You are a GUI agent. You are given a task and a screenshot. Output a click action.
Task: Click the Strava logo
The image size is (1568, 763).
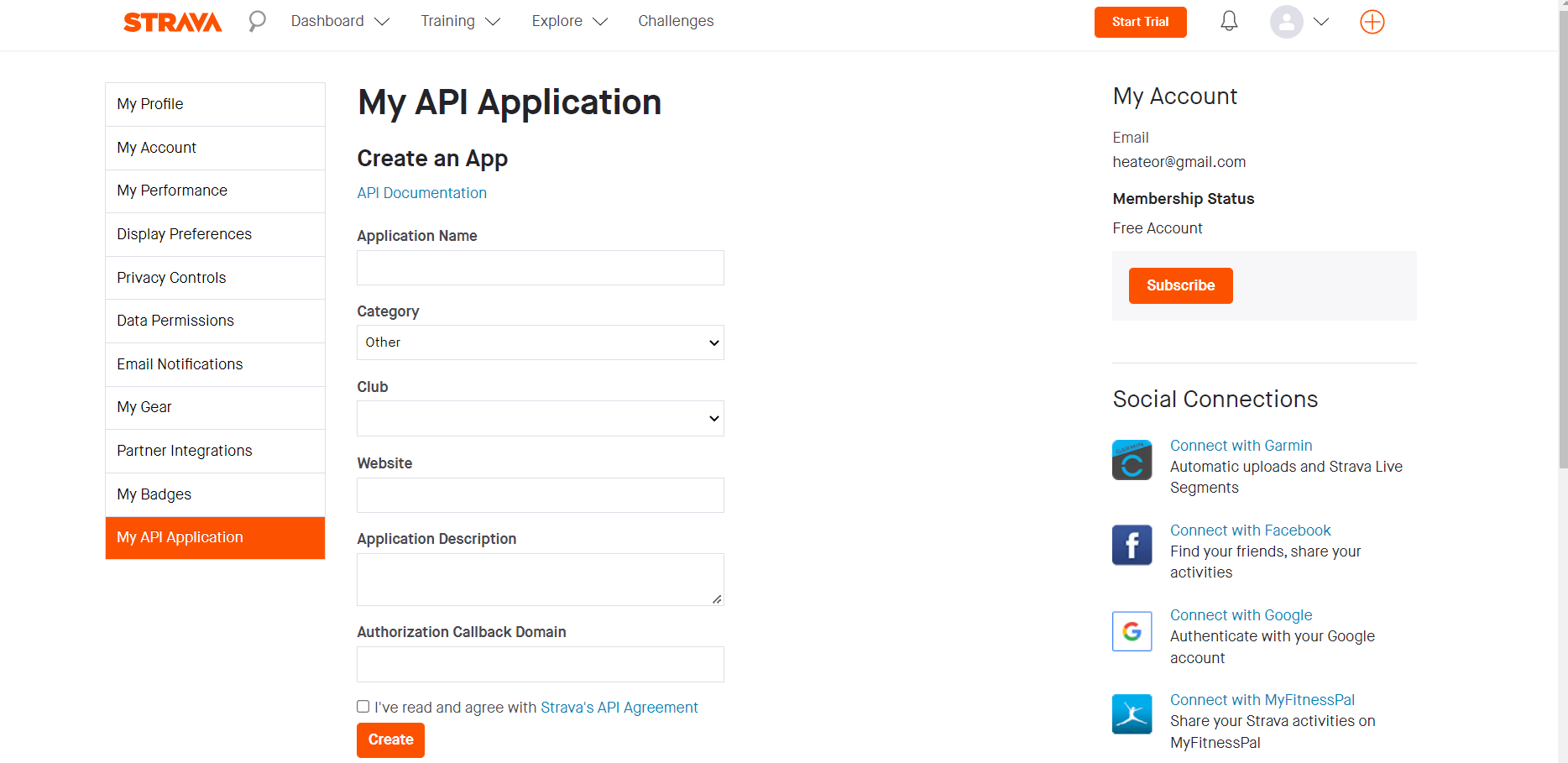coord(172,22)
